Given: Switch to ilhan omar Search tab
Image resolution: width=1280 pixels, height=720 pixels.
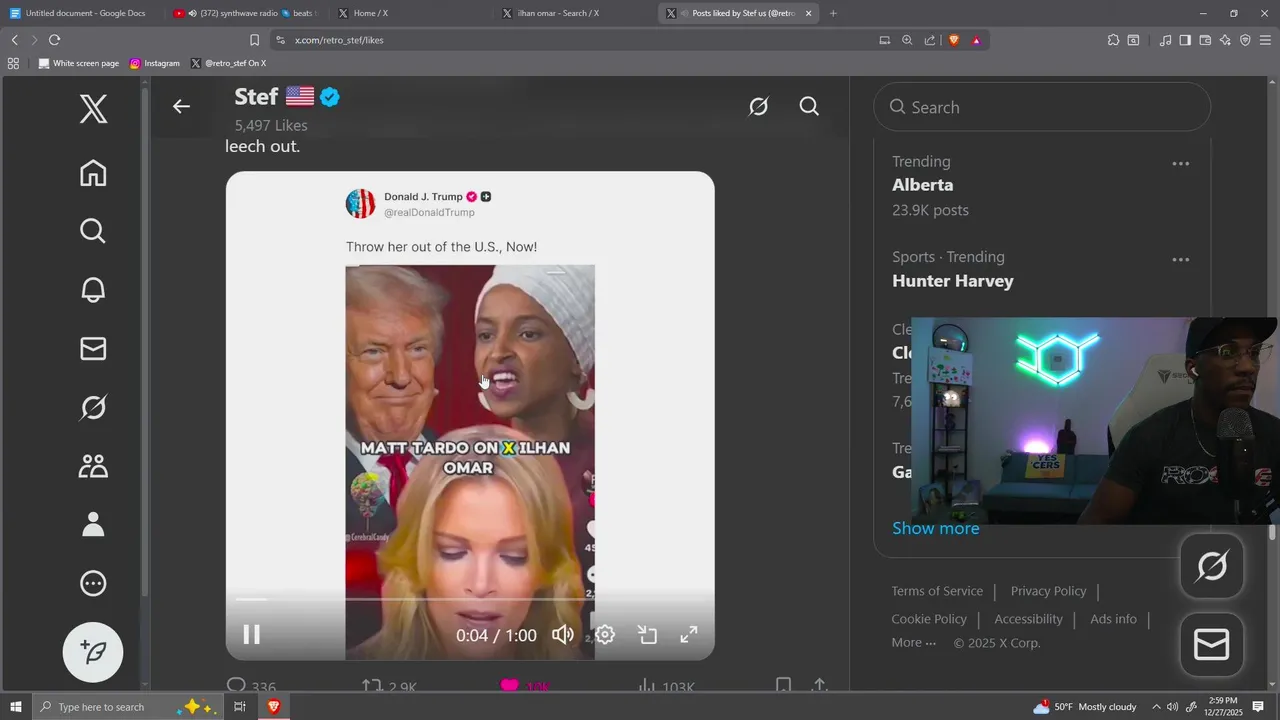Looking at the screenshot, I should [x=573, y=13].
